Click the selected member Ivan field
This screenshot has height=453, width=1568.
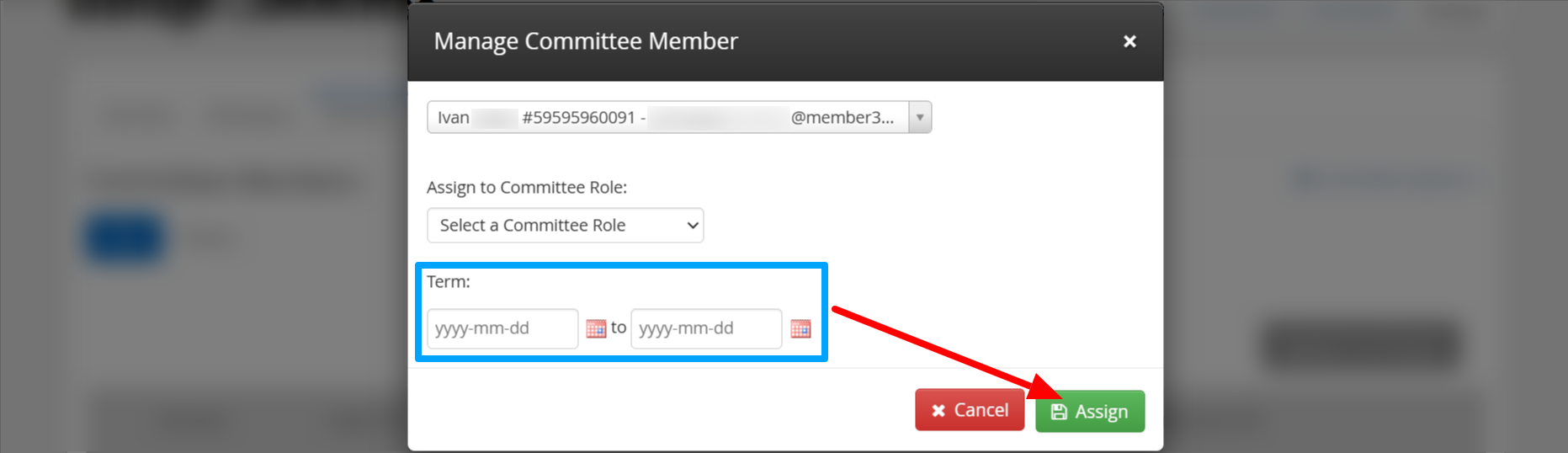coord(679,117)
